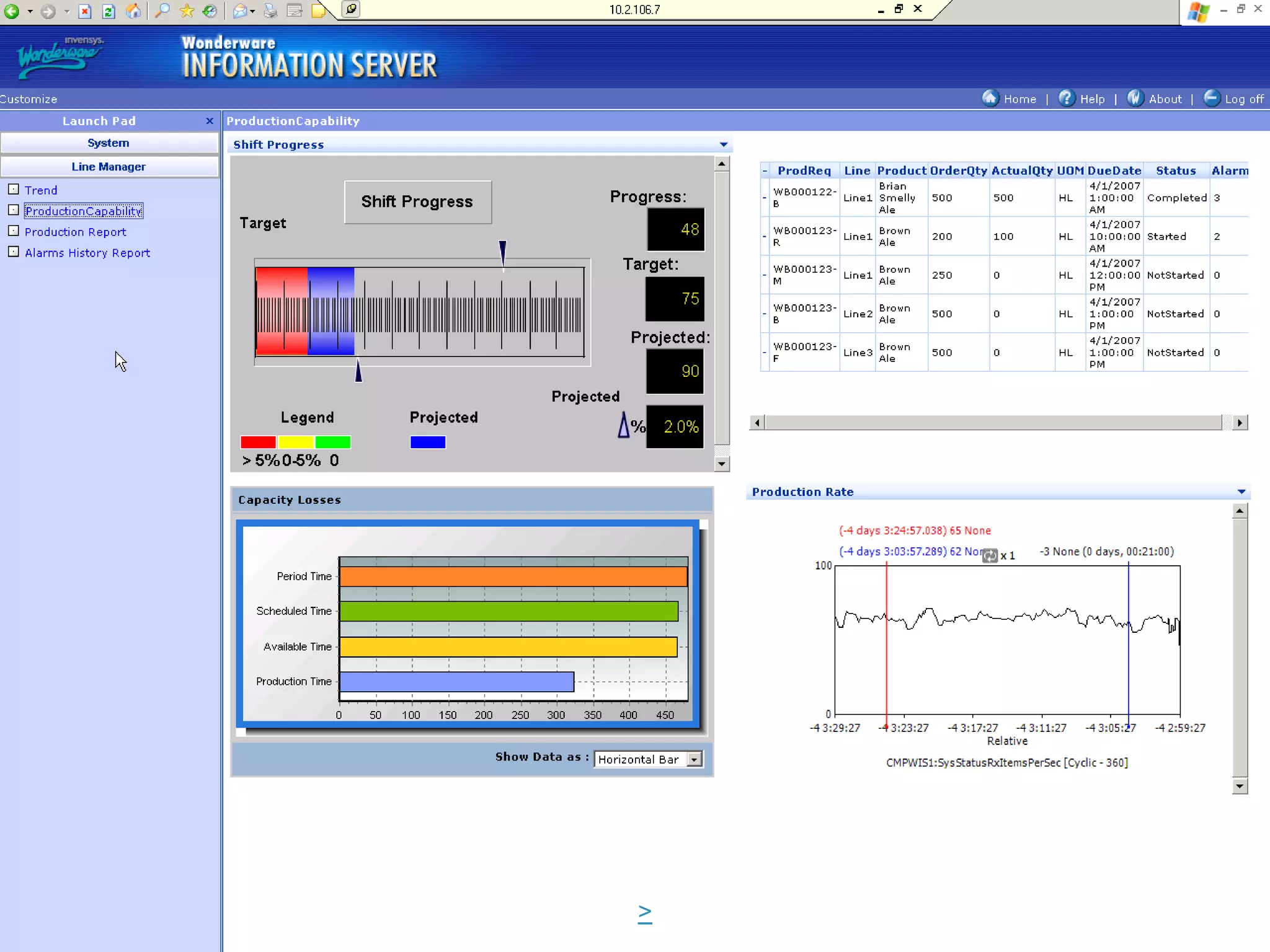The width and height of the screenshot is (1270, 952).
Task: Collapse the WB000122-B row toggle
Action: 765,198
